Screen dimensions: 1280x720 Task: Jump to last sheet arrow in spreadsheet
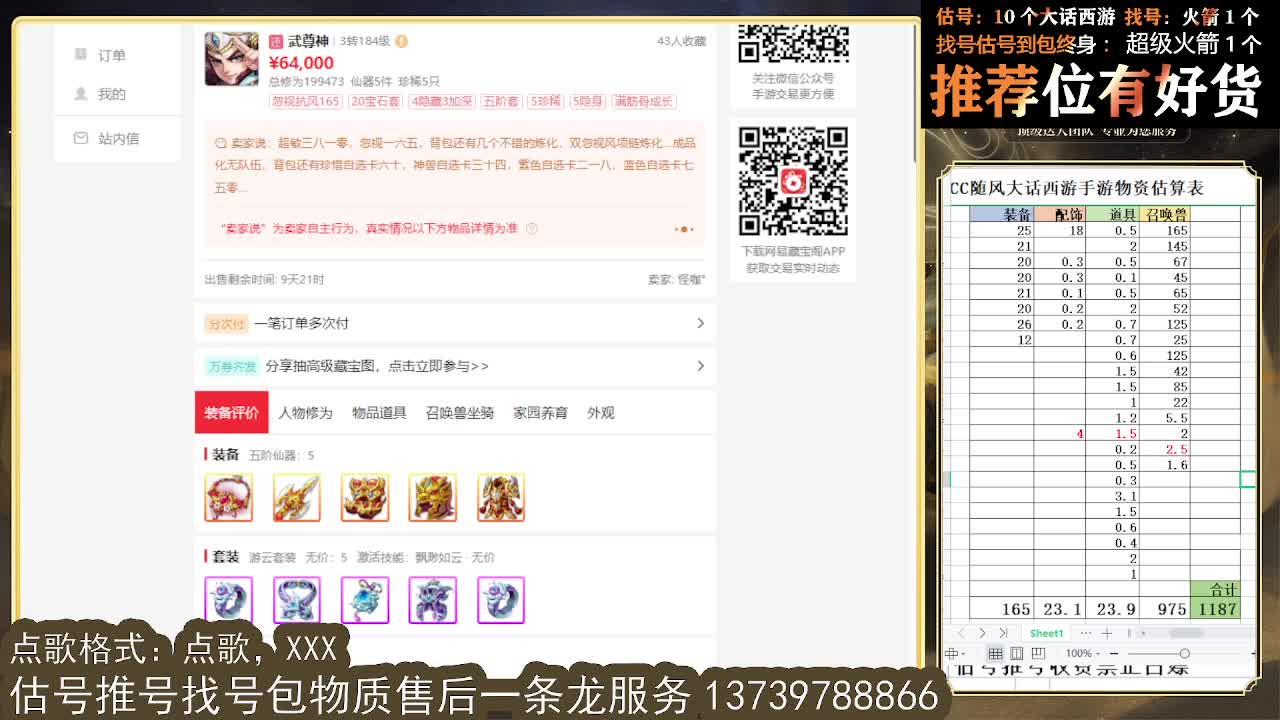coord(1003,633)
